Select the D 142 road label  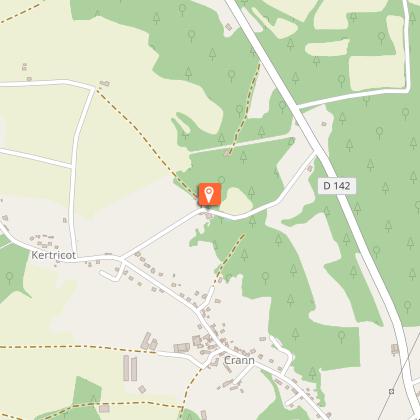(337, 186)
